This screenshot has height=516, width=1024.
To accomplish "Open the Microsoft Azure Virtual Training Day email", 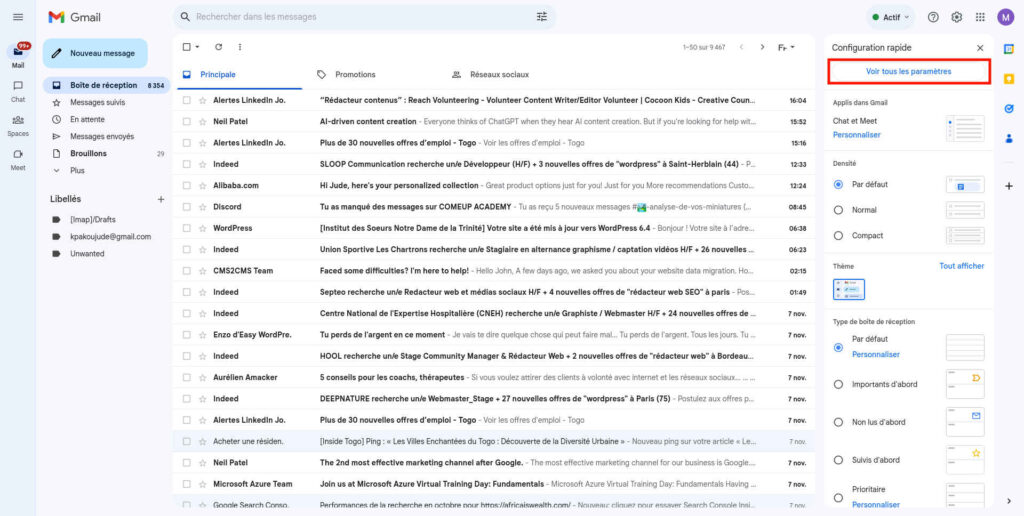I will pos(494,484).
